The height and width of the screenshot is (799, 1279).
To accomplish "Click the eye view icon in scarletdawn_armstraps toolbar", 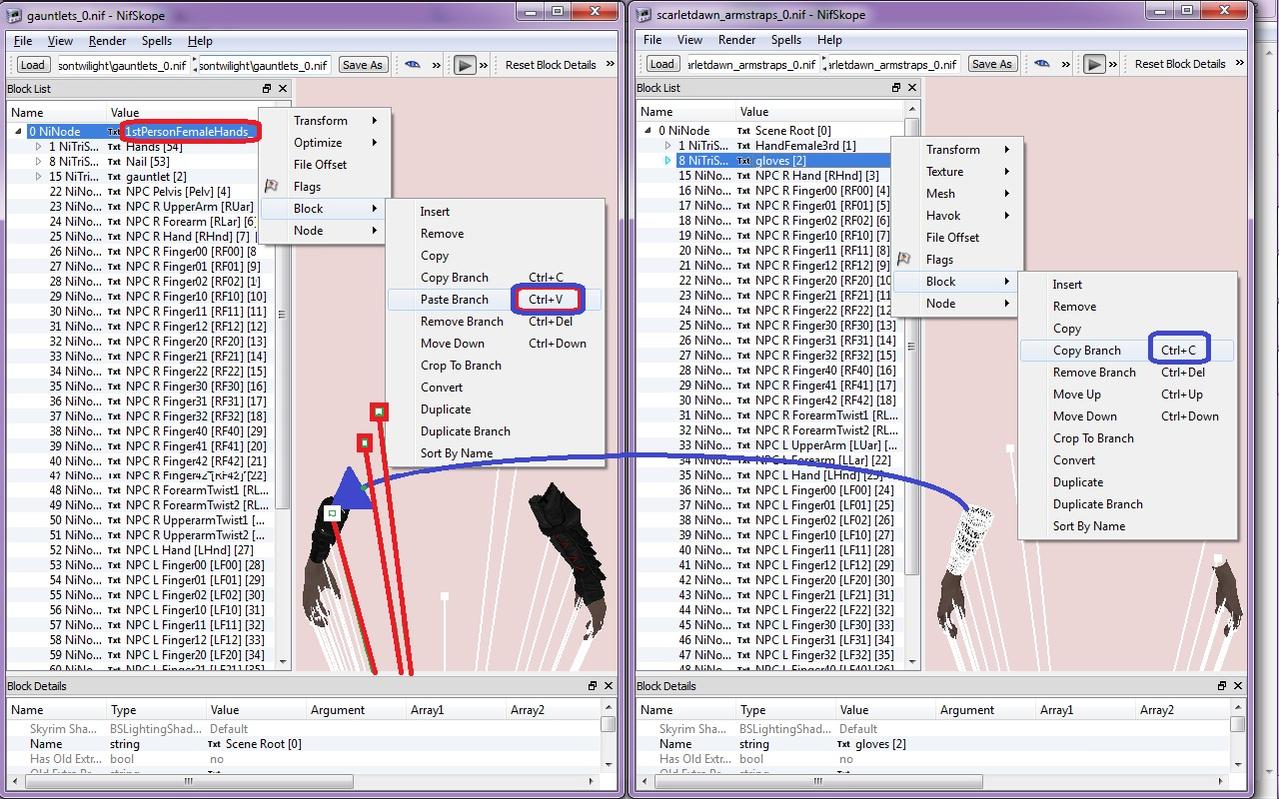I will (x=1042, y=64).
